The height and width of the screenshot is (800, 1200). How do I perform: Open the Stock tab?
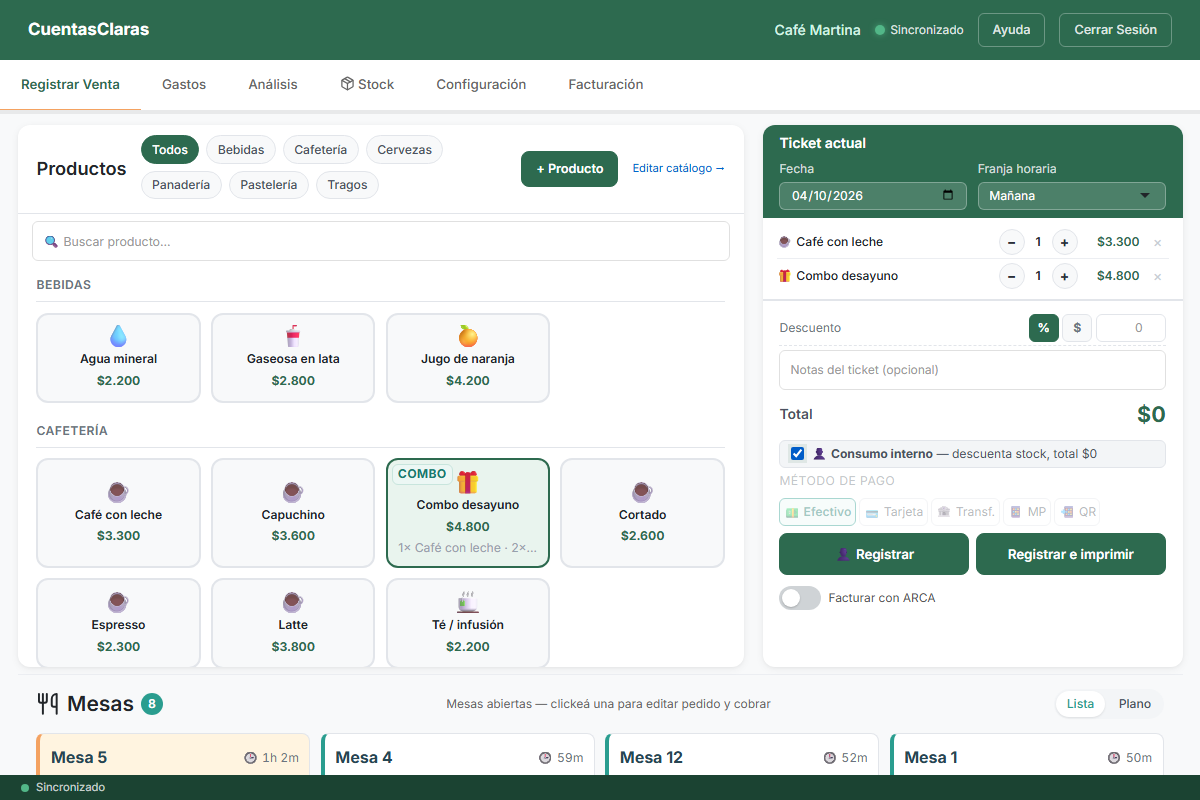(x=367, y=85)
